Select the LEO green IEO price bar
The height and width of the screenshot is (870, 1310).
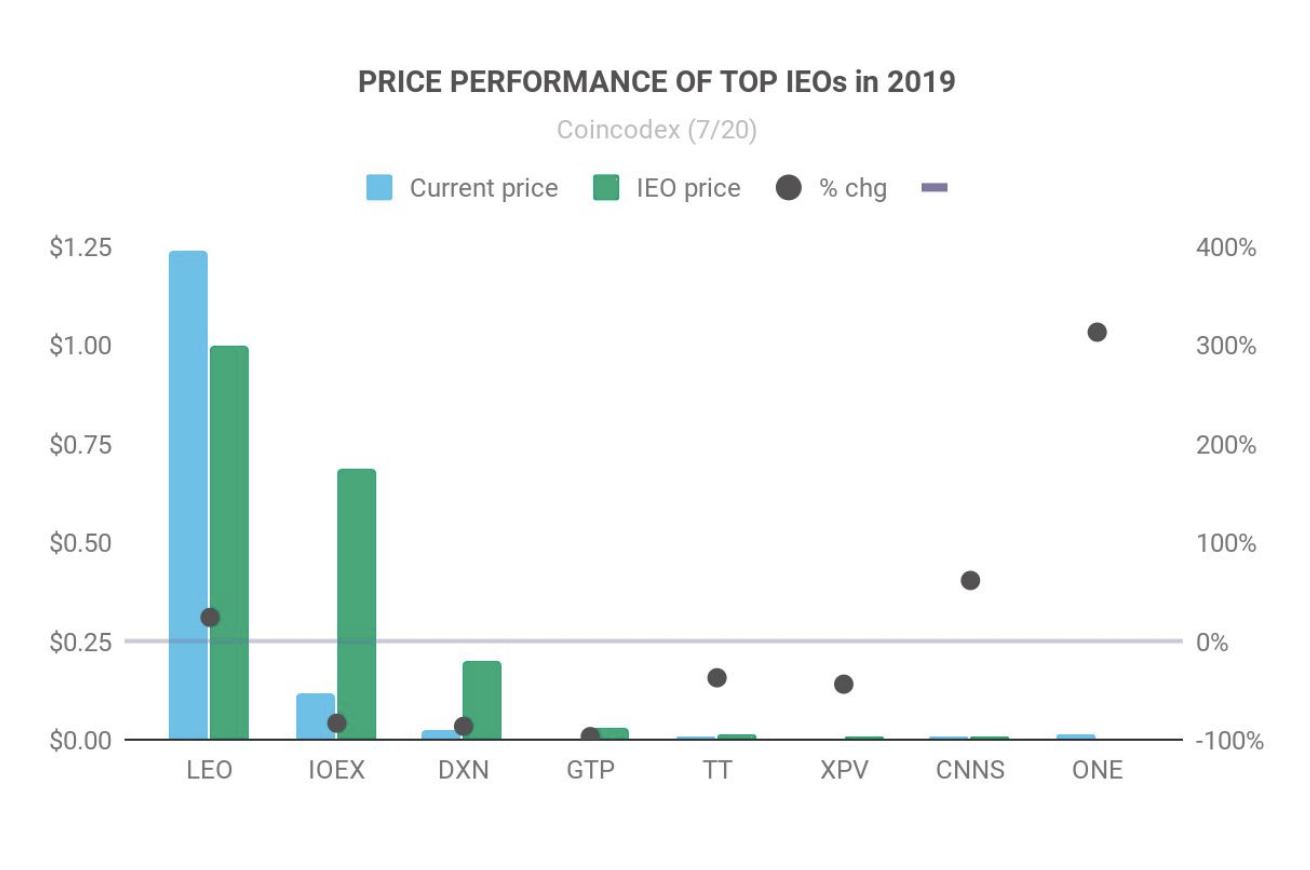229,543
